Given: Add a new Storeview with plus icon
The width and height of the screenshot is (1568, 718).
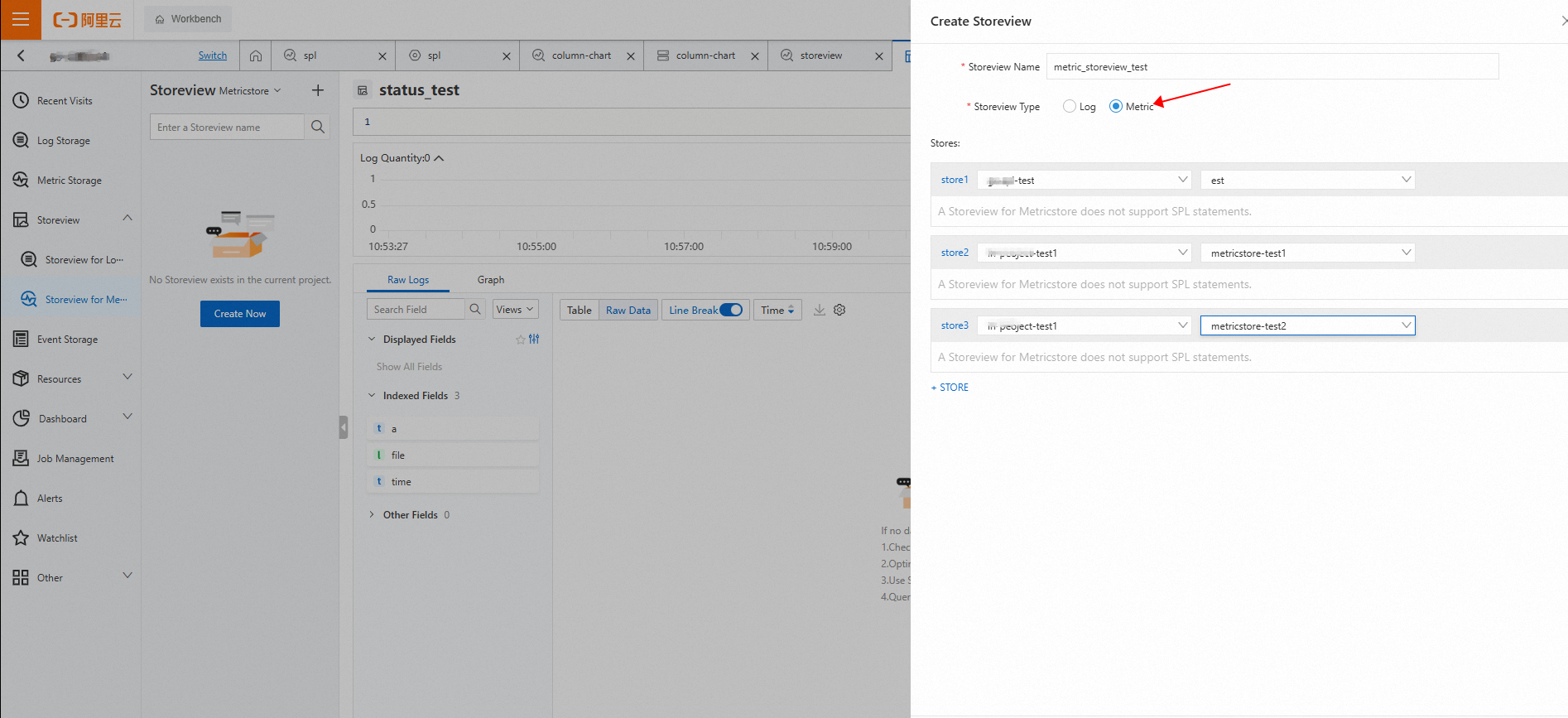Looking at the screenshot, I should pyautogui.click(x=318, y=90).
